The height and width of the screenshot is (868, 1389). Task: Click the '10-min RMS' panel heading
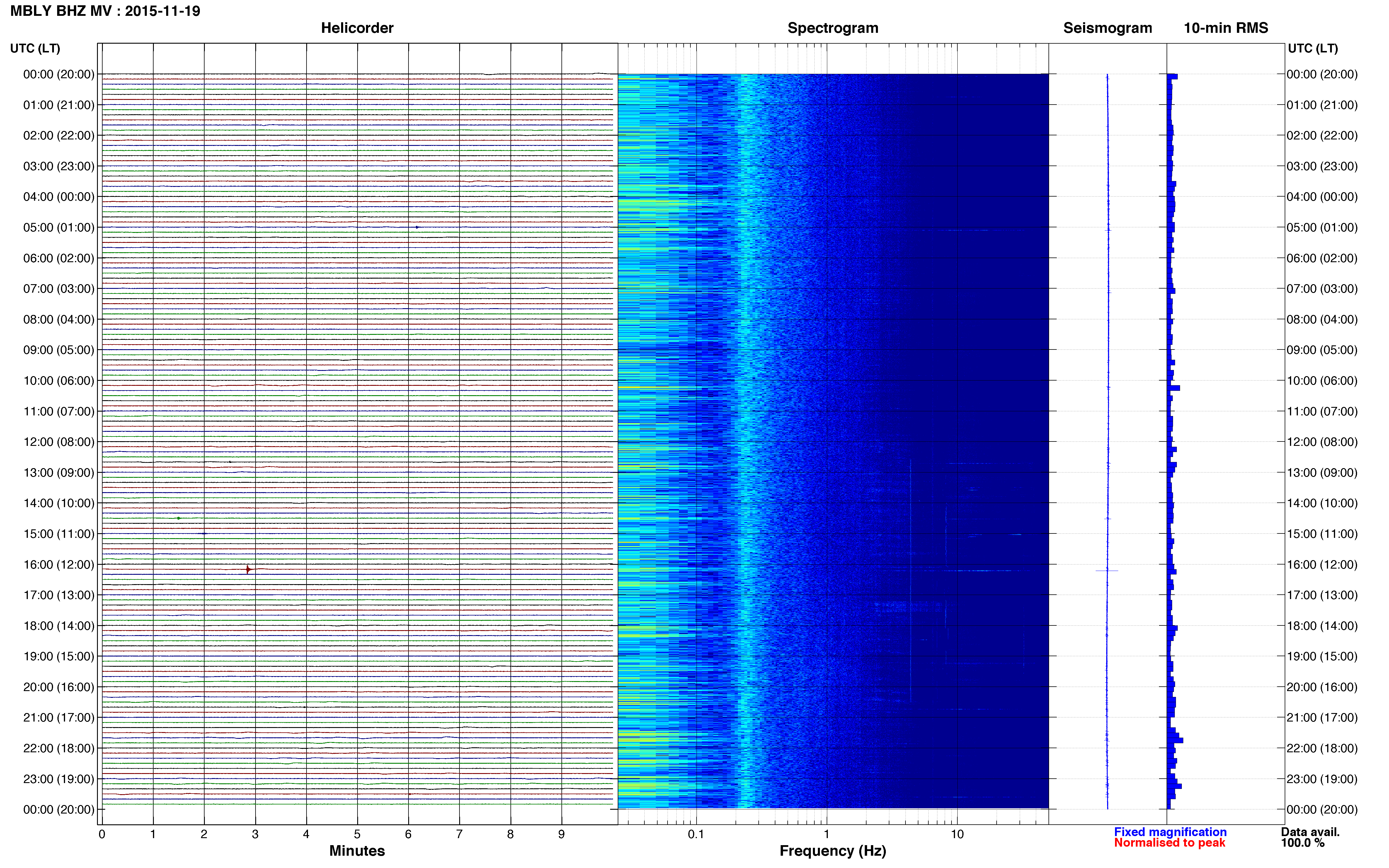1225,28
